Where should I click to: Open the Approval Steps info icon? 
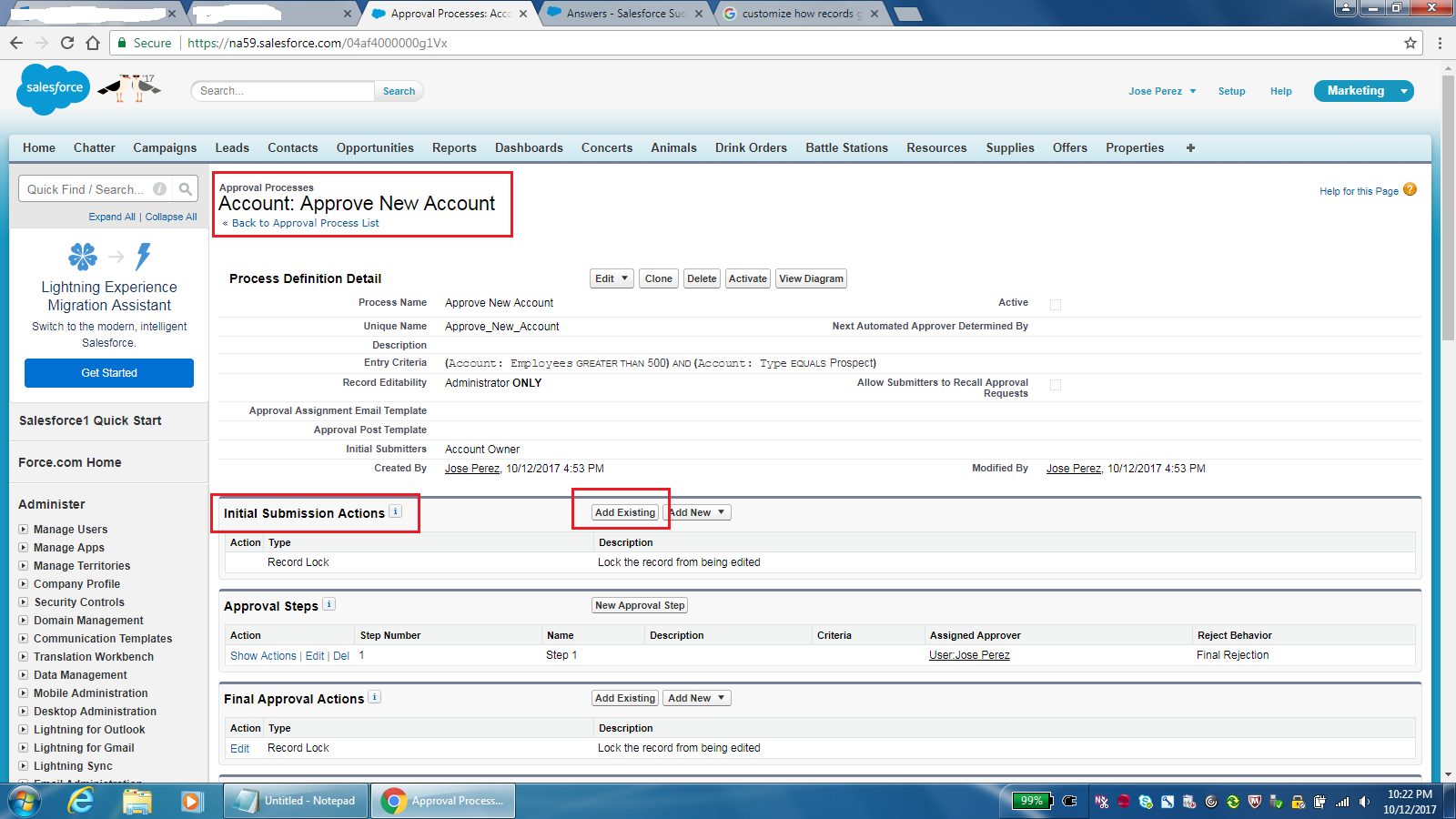329,604
